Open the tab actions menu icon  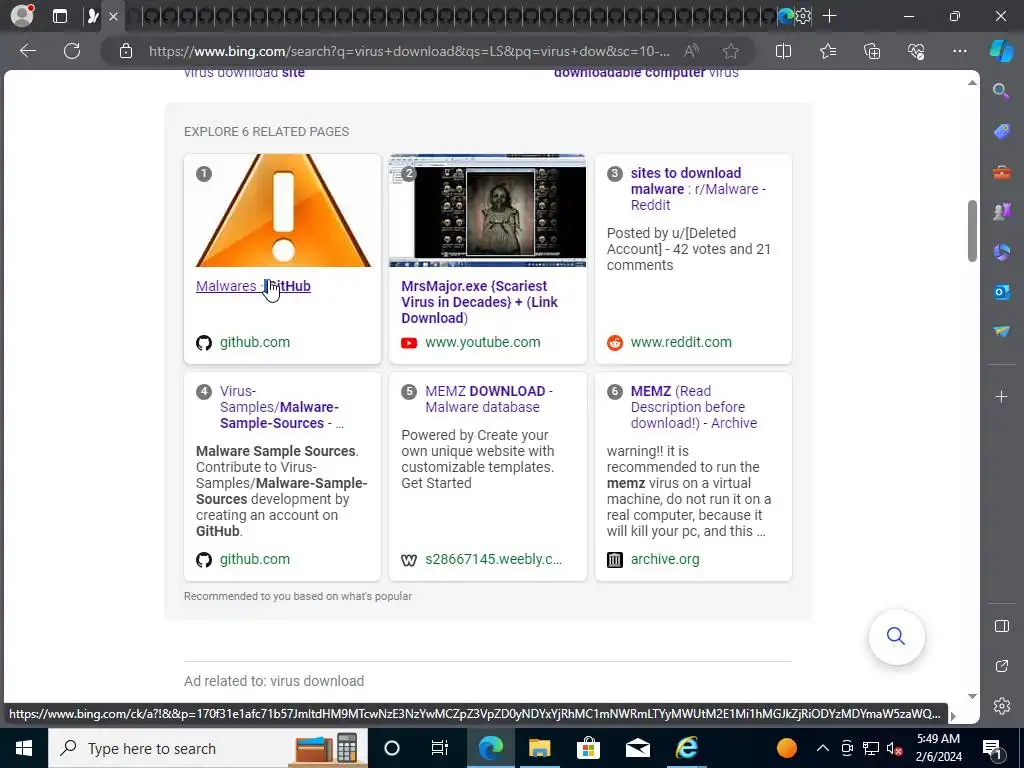[x=59, y=16]
